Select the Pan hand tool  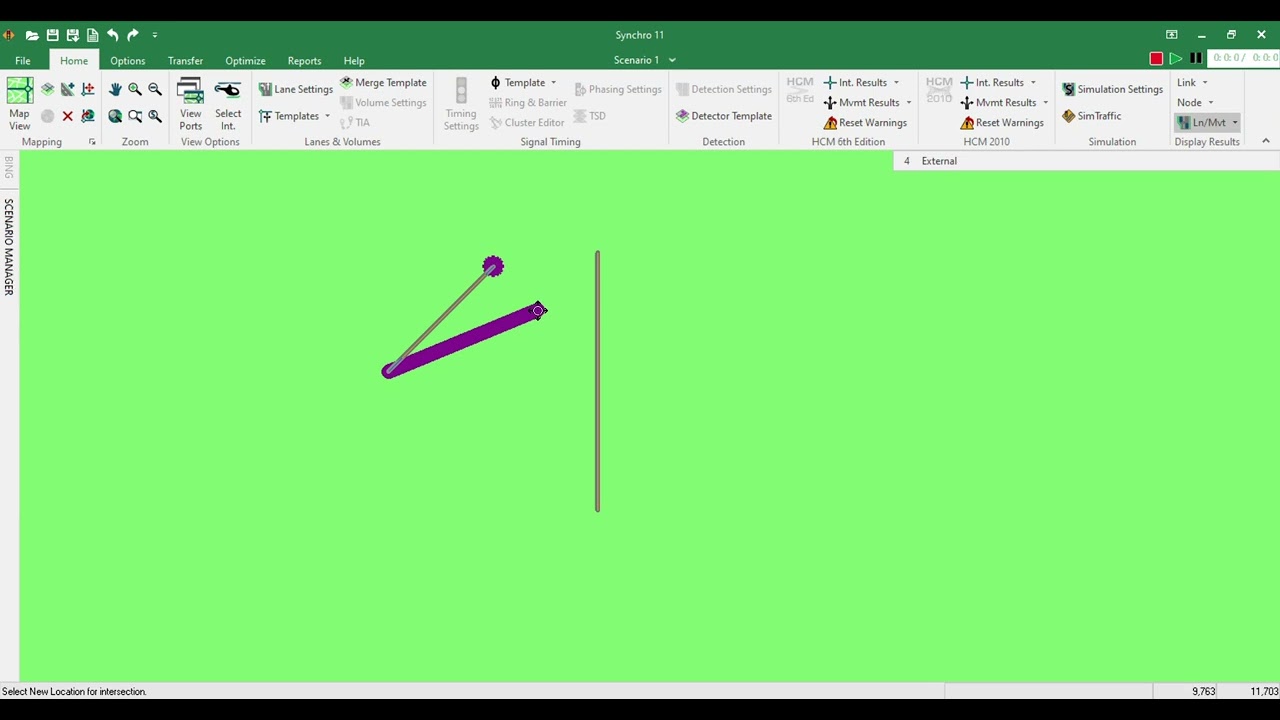115,89
